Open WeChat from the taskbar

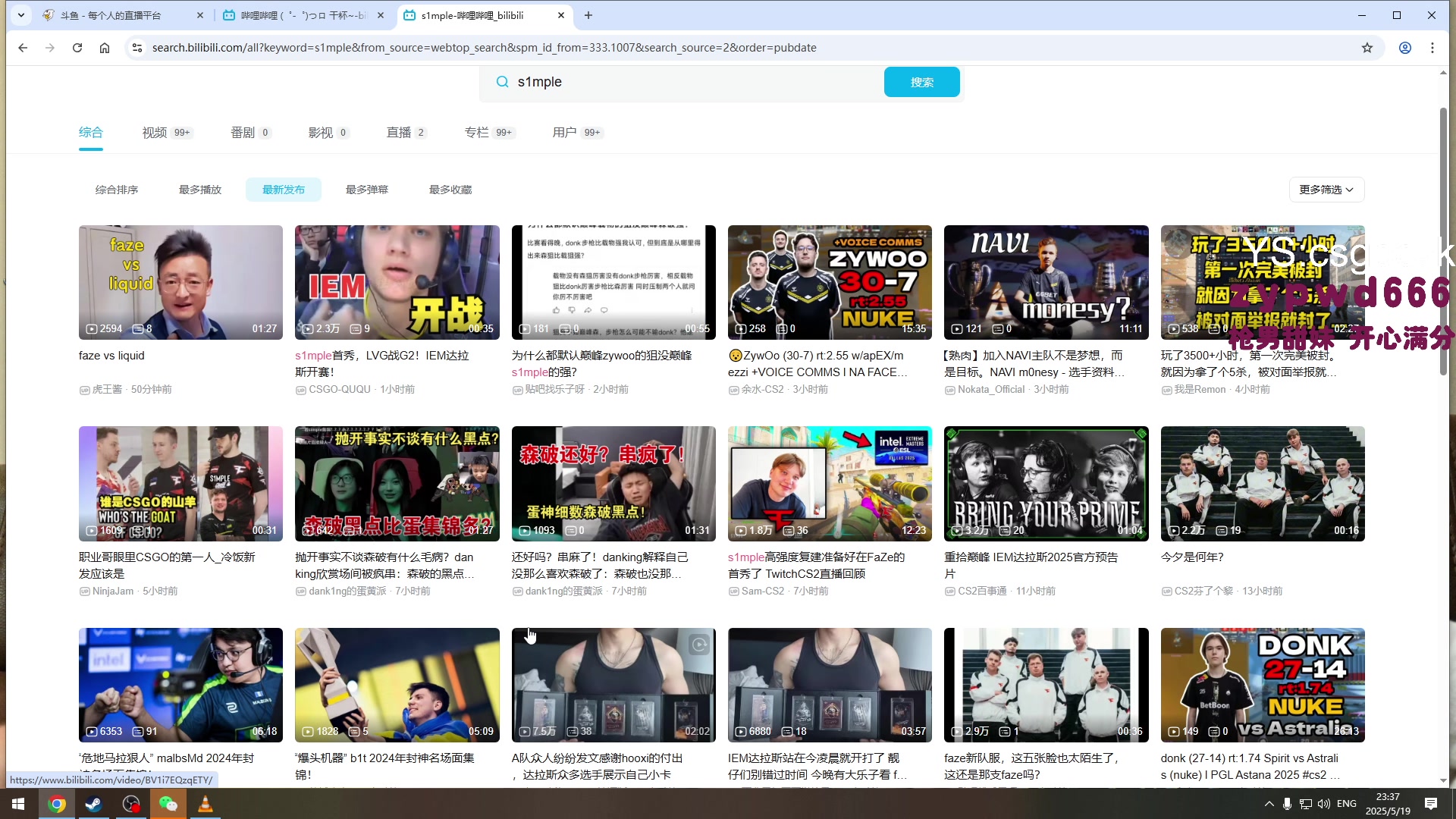click(x=168, y=804)
